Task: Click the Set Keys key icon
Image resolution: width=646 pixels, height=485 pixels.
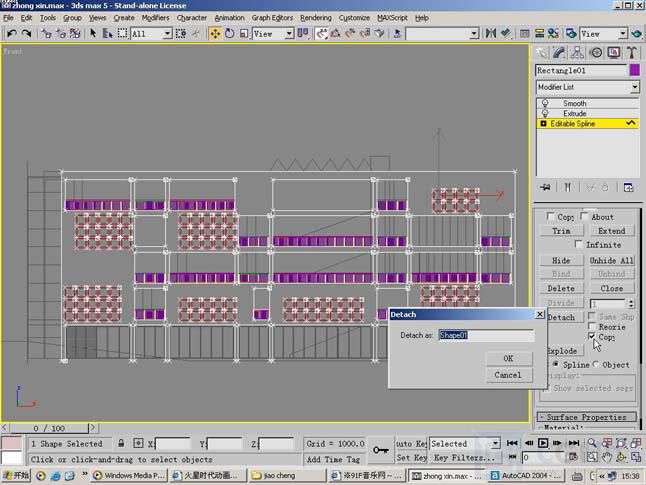Action: [380, 450]
